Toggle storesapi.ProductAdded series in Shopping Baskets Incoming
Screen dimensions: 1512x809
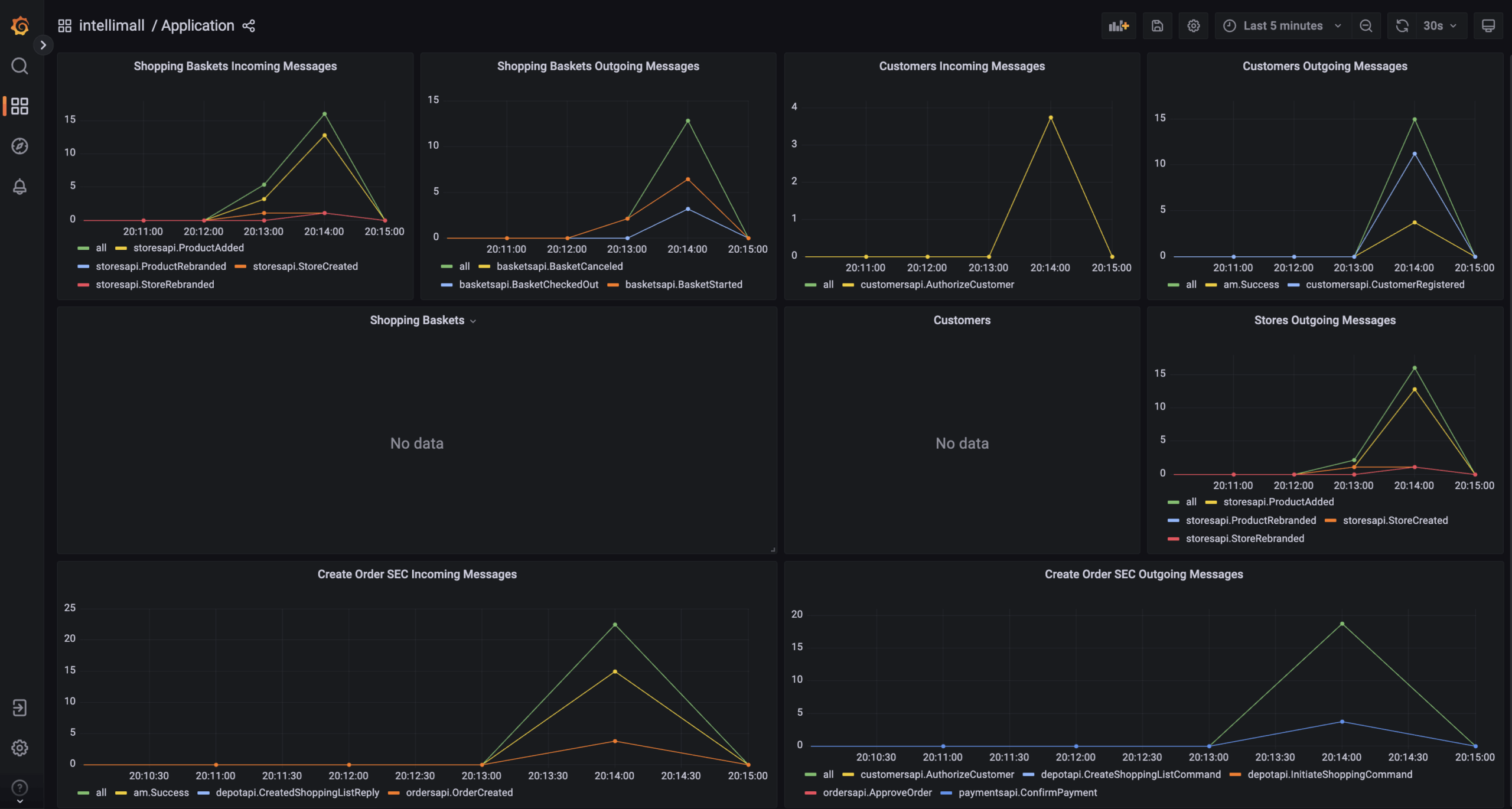coord(188,248)
